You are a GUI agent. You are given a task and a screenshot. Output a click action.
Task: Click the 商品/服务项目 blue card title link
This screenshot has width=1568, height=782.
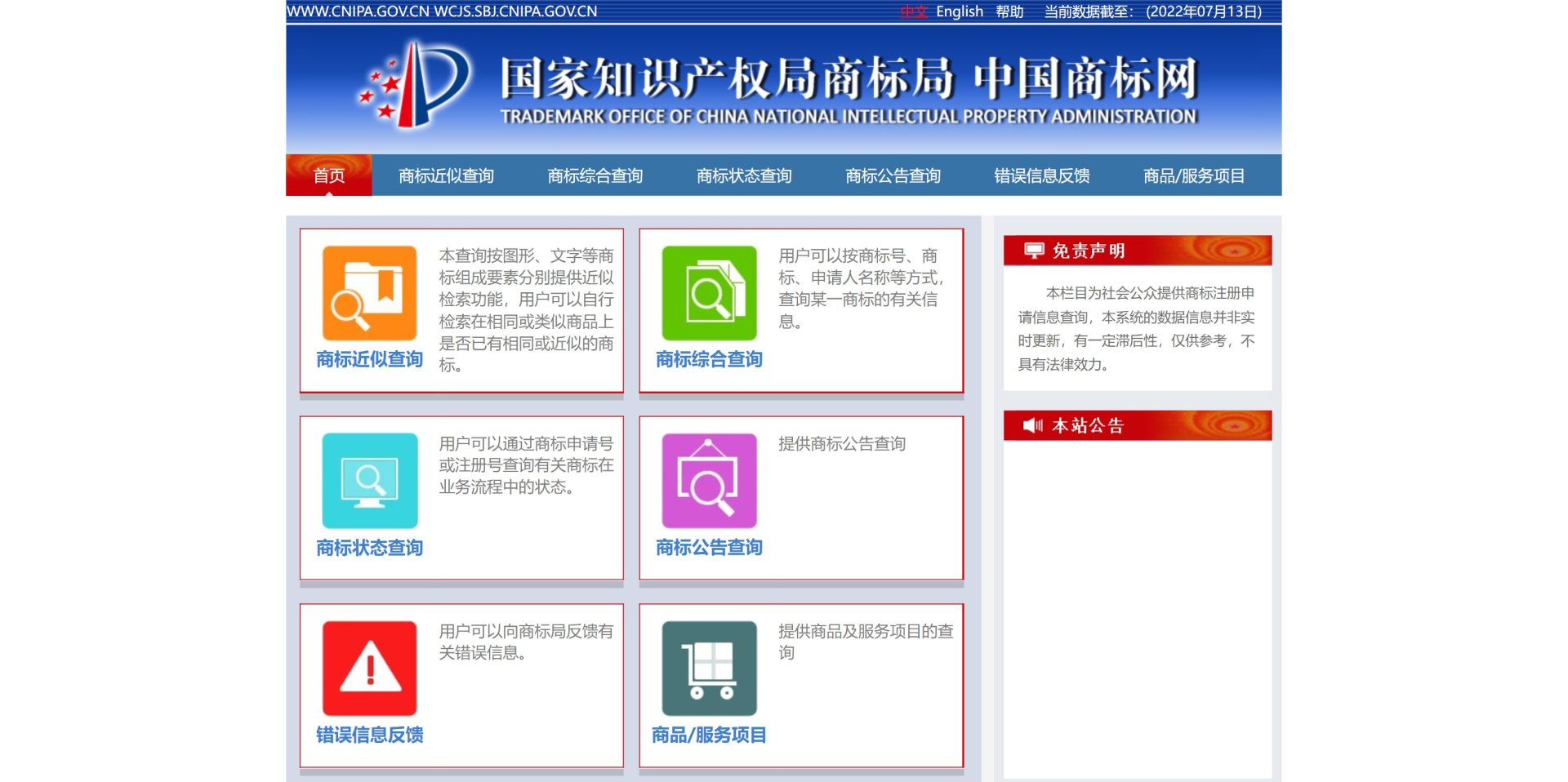(709, 735)
